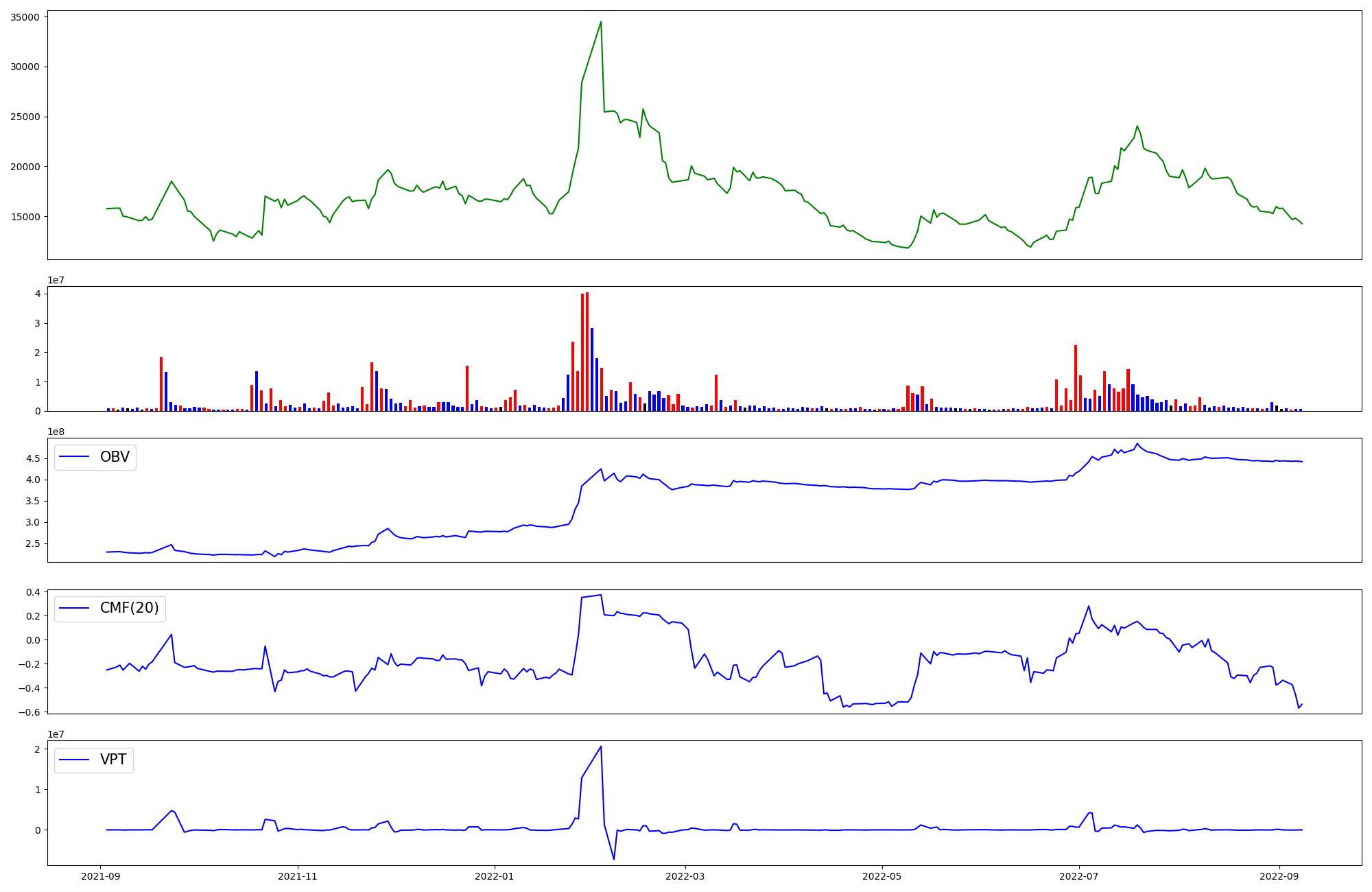
Task: Click the tallest red volume bar
Action: 587,350
